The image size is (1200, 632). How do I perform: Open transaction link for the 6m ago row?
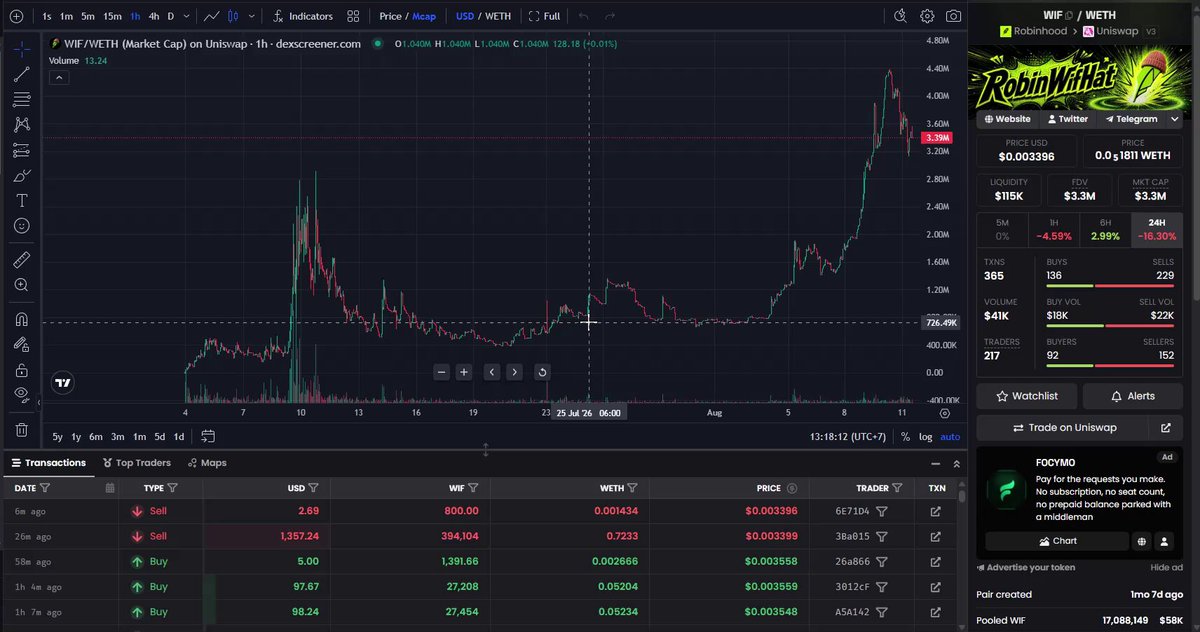pyautogui.click(x=936, y=511)
